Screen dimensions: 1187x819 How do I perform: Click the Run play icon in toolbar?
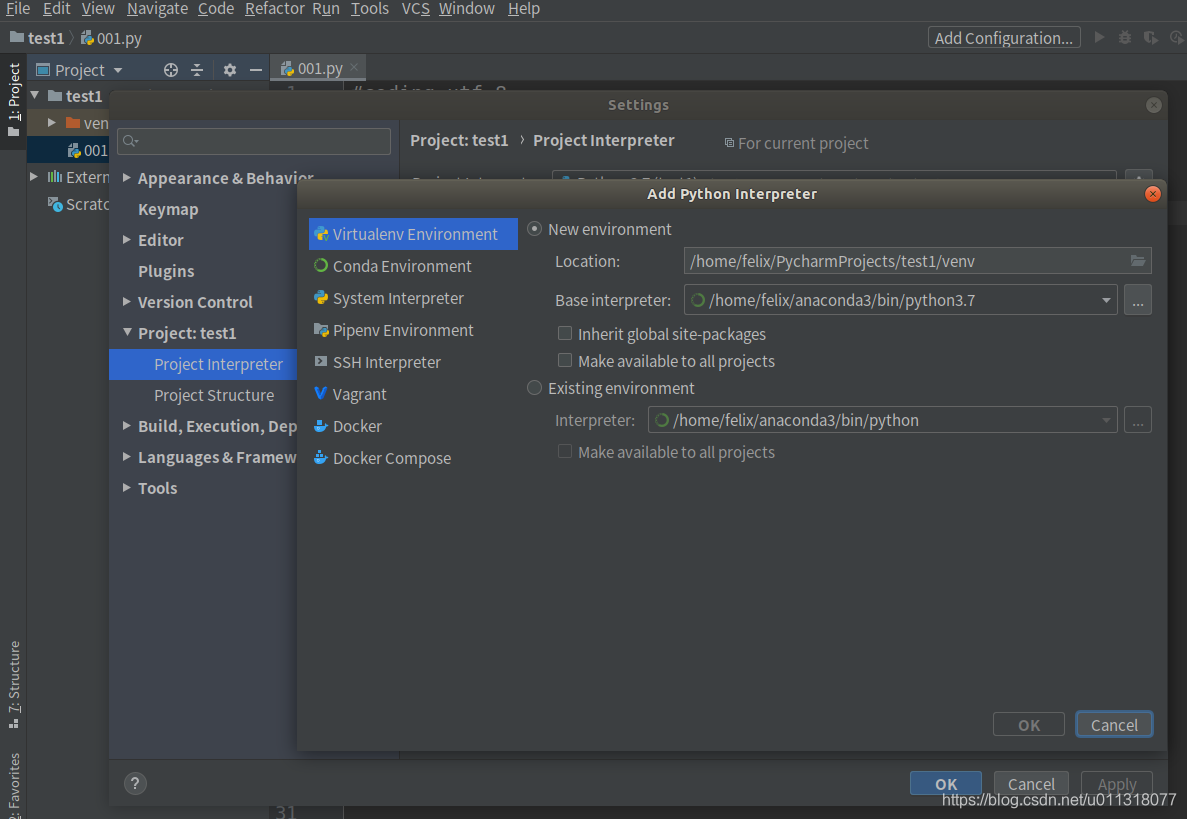click(1099, 37)
